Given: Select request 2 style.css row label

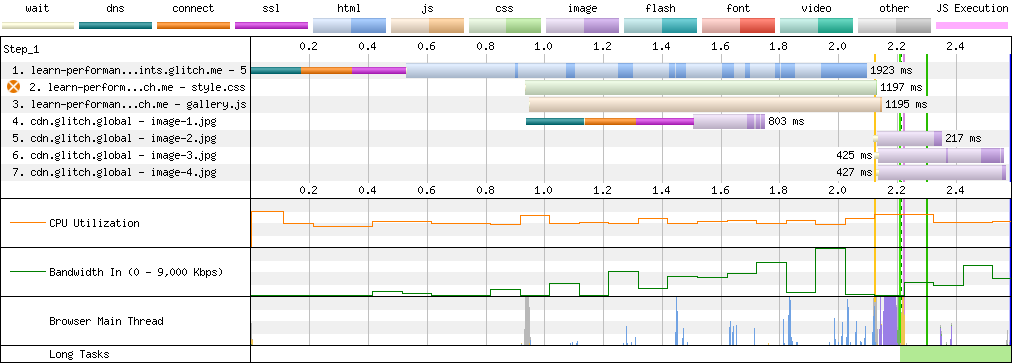Looking at the screenshot, I should click(137, 87).
